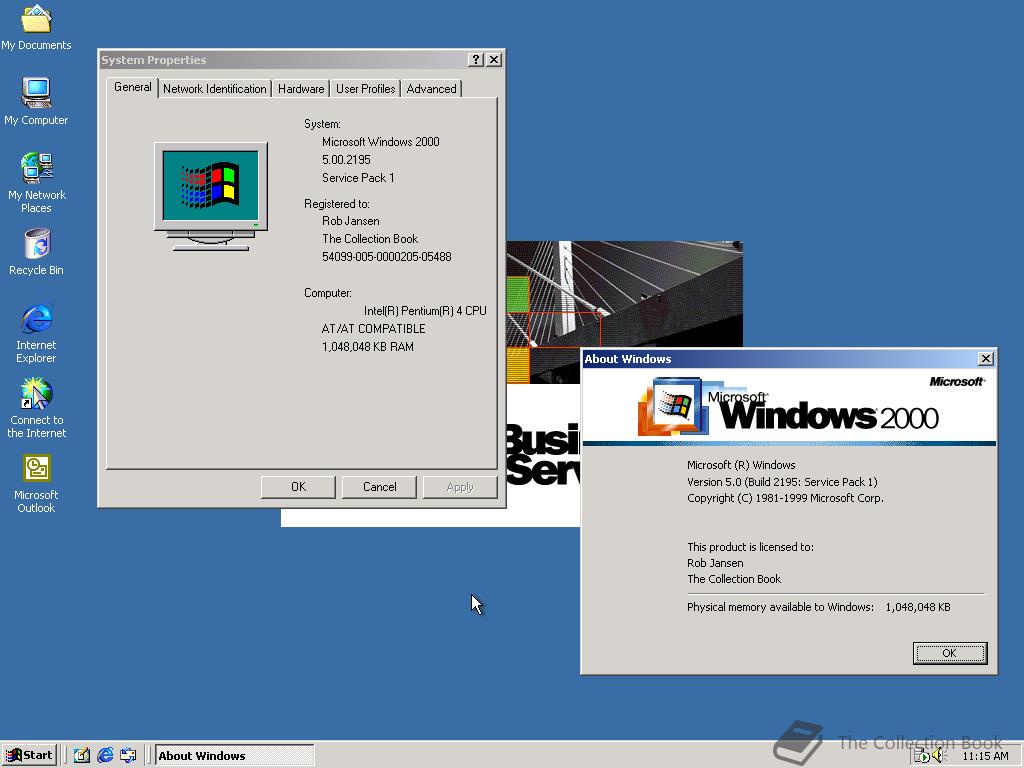
Task: Click Intel(R) Pentium(R) 4 CPU text
Action: click(x=425, y=311)
